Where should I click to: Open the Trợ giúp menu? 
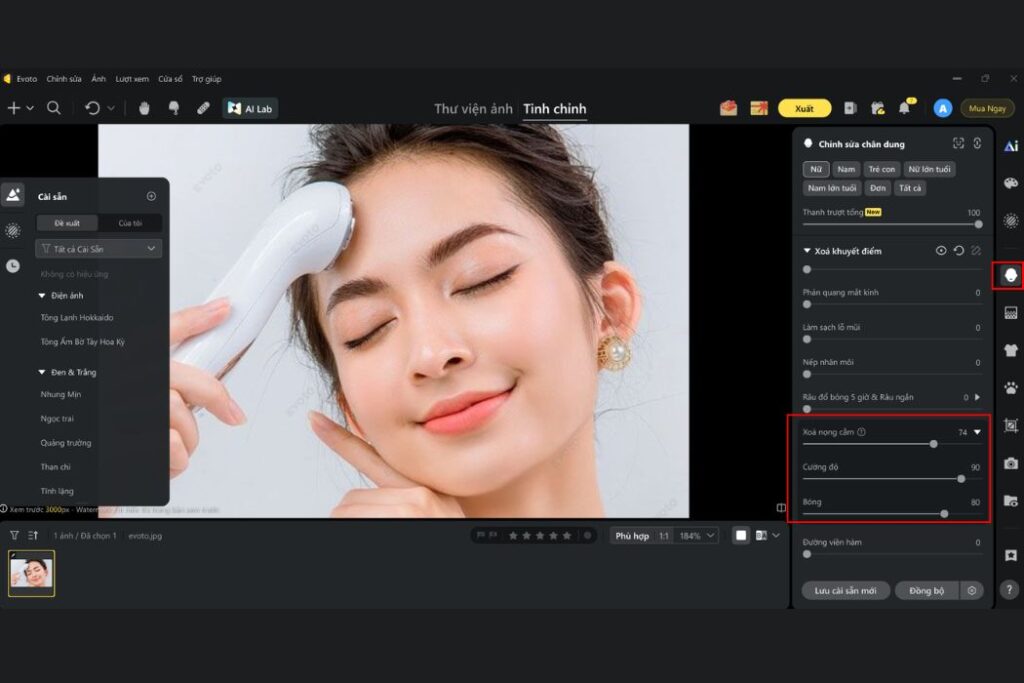pos(206,79)
